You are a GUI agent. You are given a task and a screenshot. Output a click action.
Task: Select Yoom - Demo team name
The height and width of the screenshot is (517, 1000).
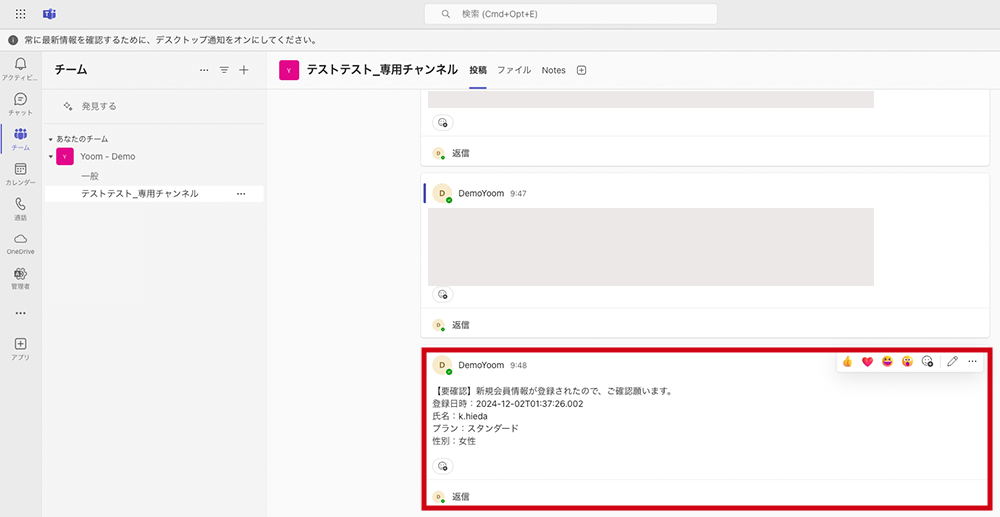(x=108, y=156)
